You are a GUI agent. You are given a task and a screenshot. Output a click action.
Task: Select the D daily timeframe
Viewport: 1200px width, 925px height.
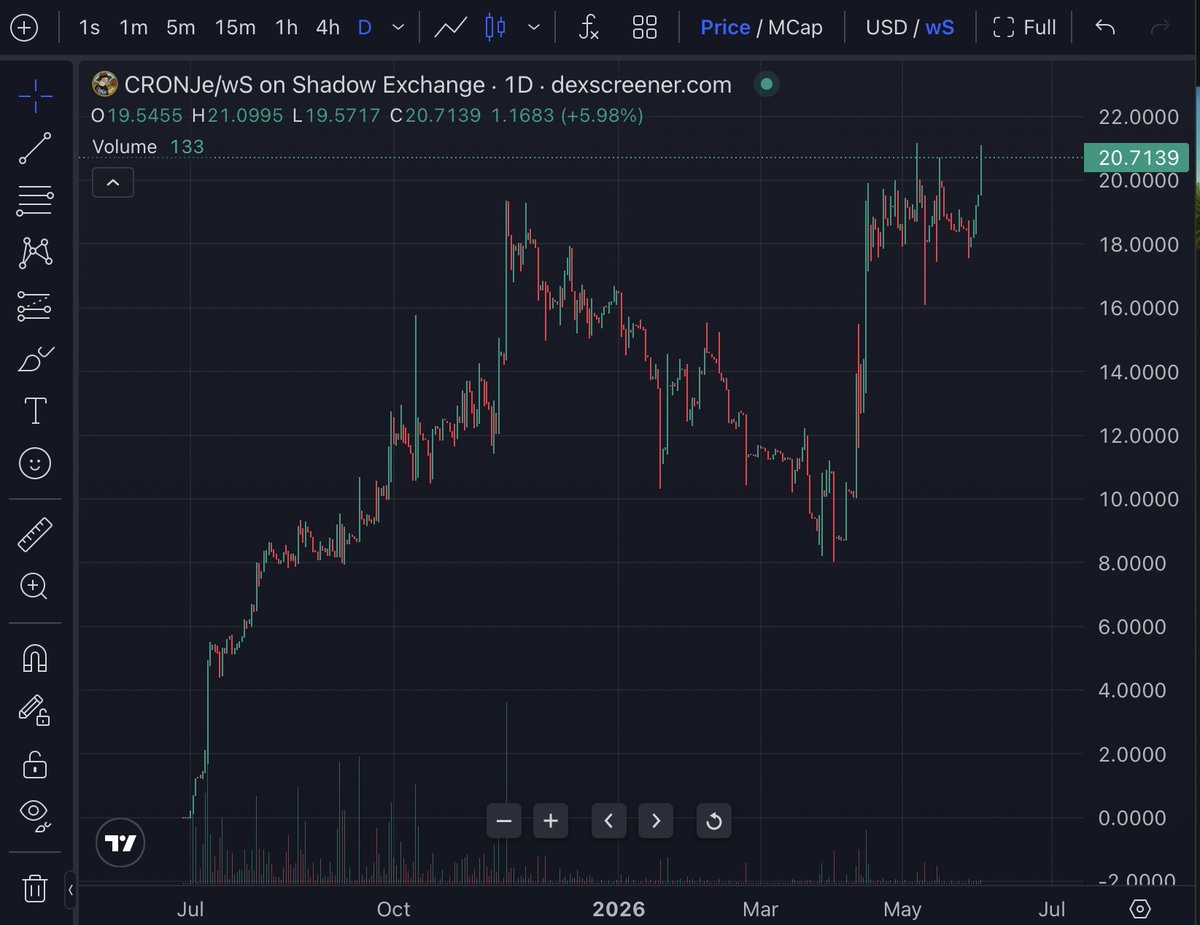coord(364,28)
